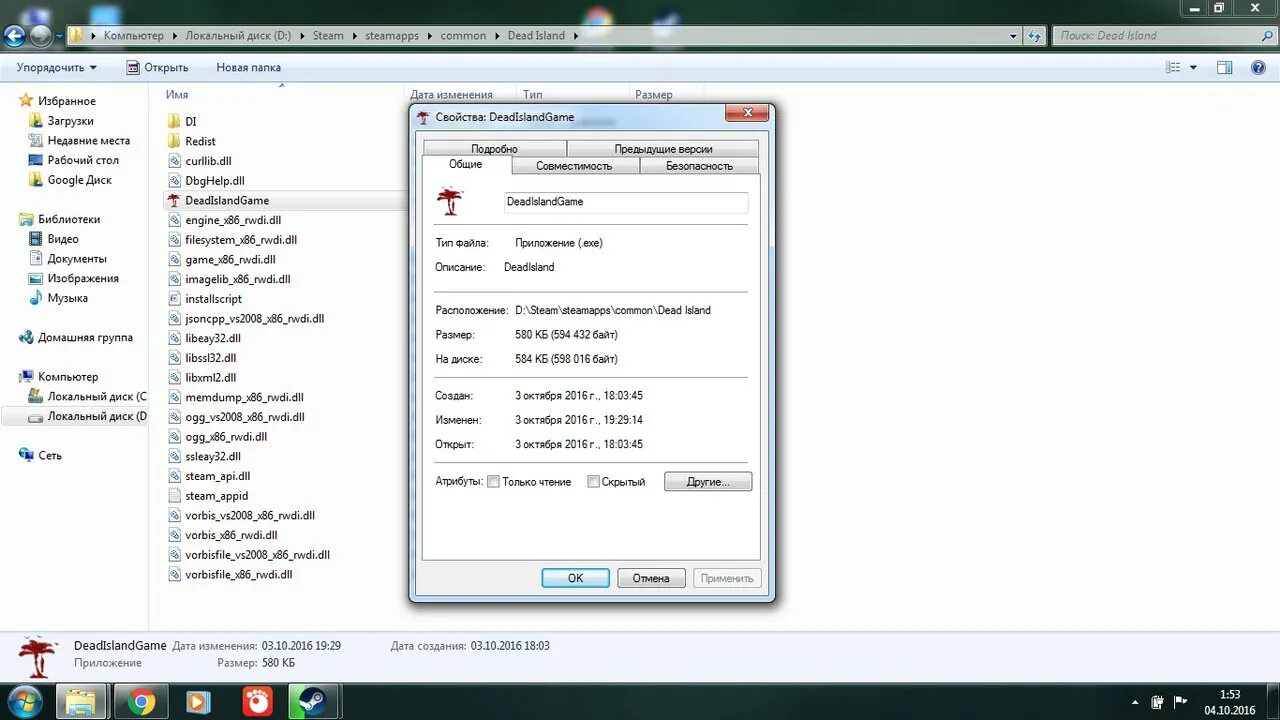
Task: Launch Google Chrome from the taskbar
Action: pyautogui.click(x=140, y=701)
